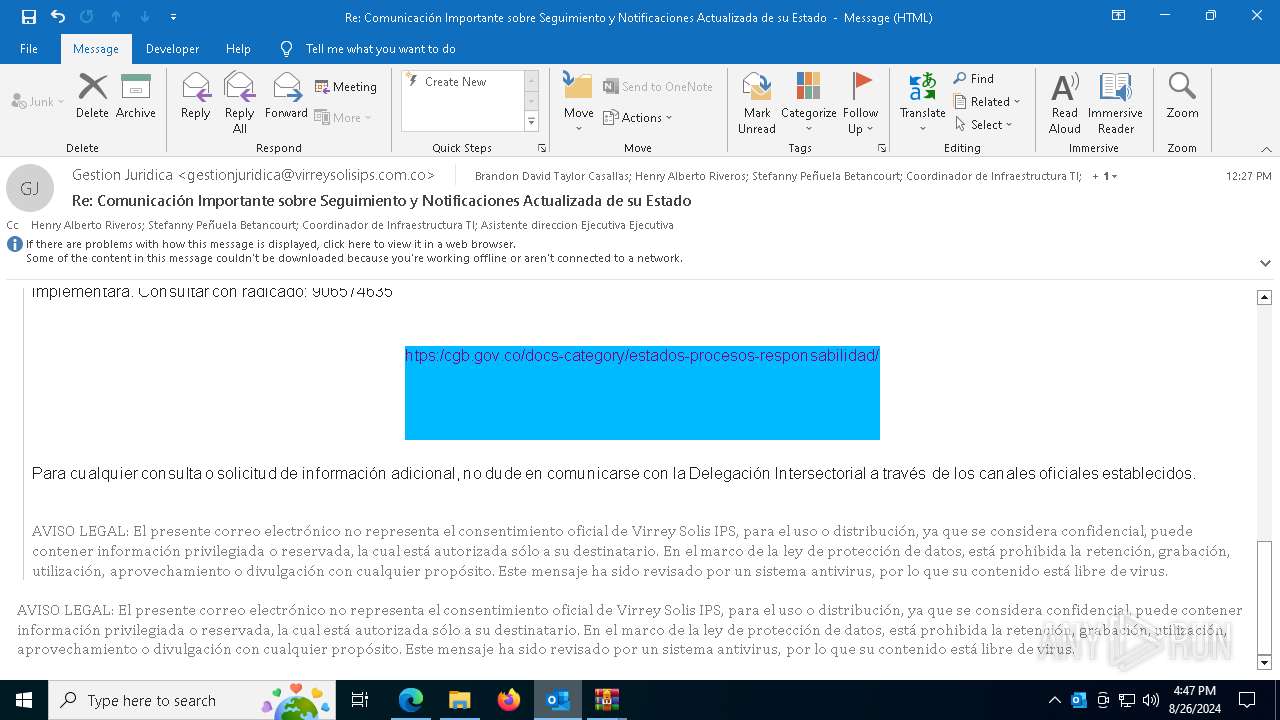
Task: Open the Categorize color menu
Action: [808, 103]
